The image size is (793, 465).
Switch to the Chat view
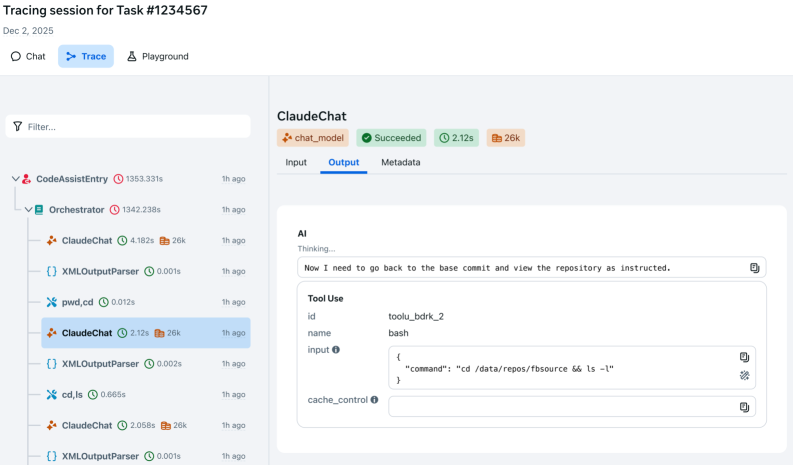tap(28, 56)
